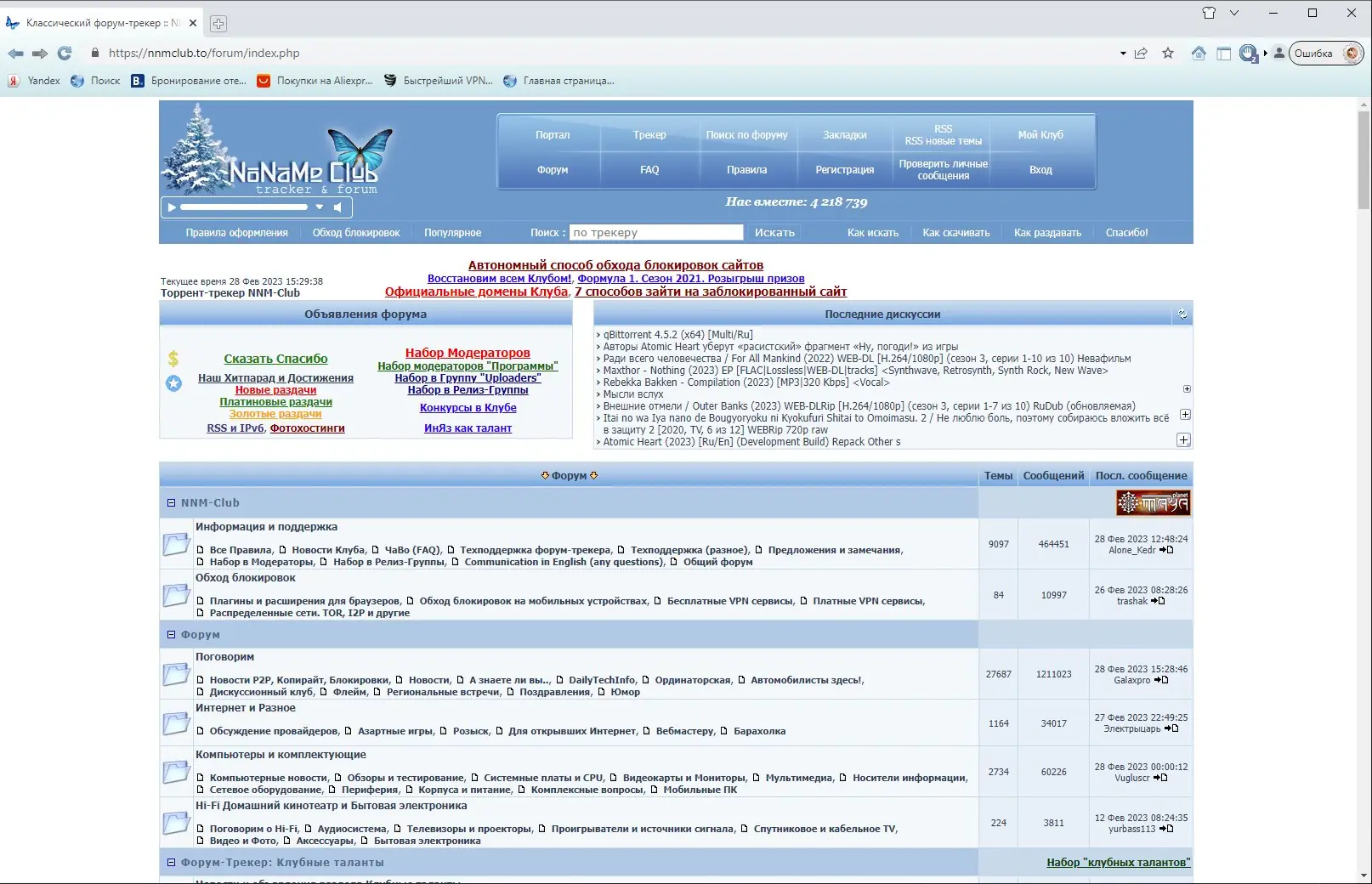Screen dimensions: 1372x884
Task: Collapse the Форум category
Action: coord(171,635)
